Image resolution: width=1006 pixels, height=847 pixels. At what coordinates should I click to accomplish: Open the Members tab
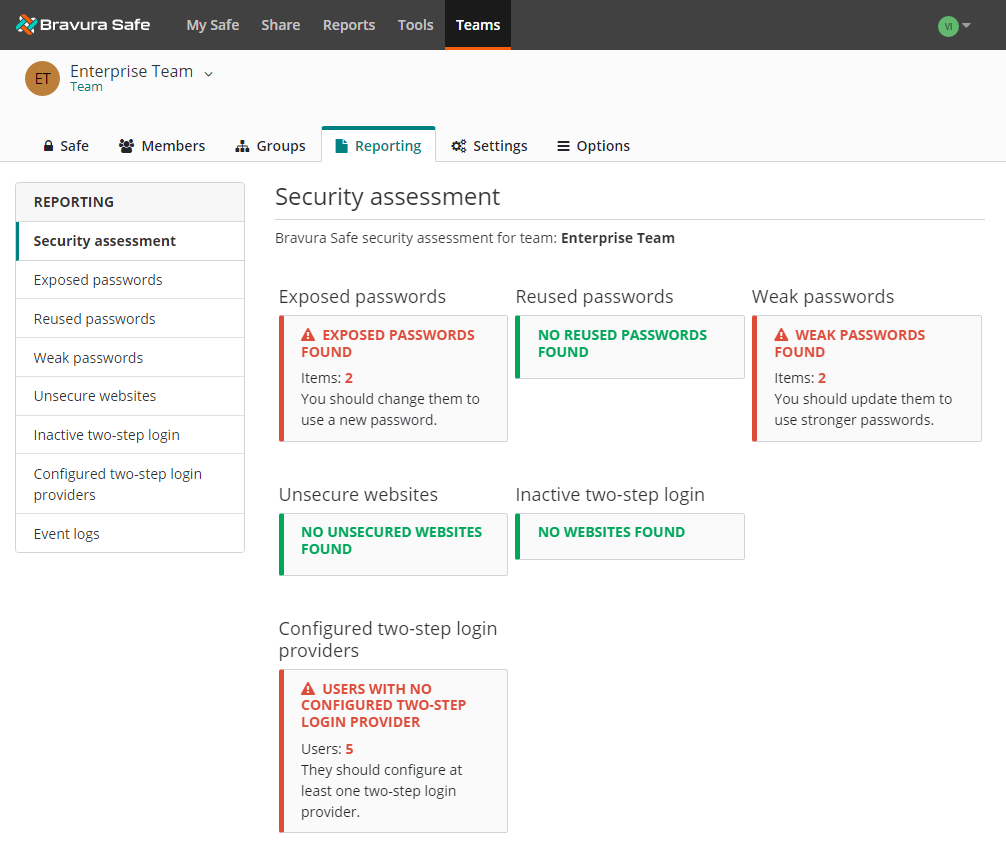point(162,146)
